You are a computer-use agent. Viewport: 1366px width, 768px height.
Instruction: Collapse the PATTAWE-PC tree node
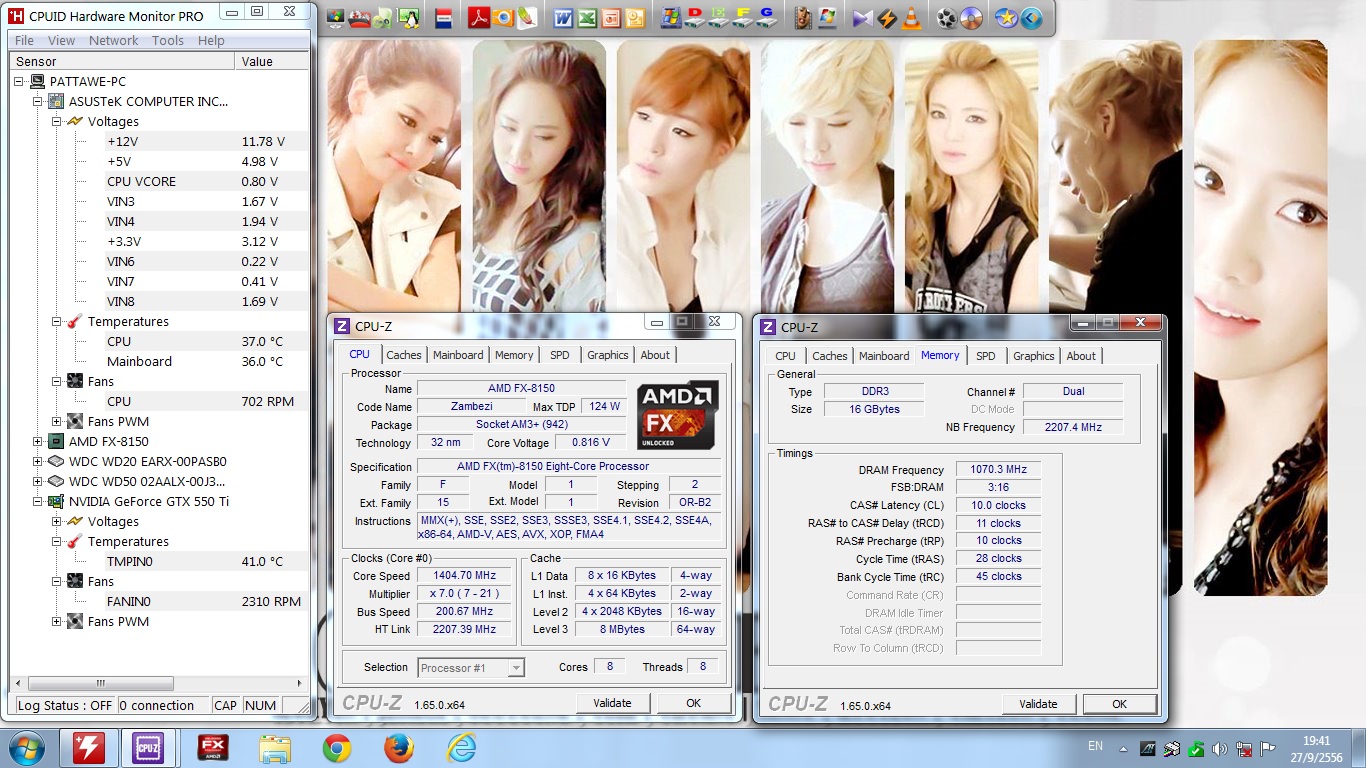[x=20, y=81]
